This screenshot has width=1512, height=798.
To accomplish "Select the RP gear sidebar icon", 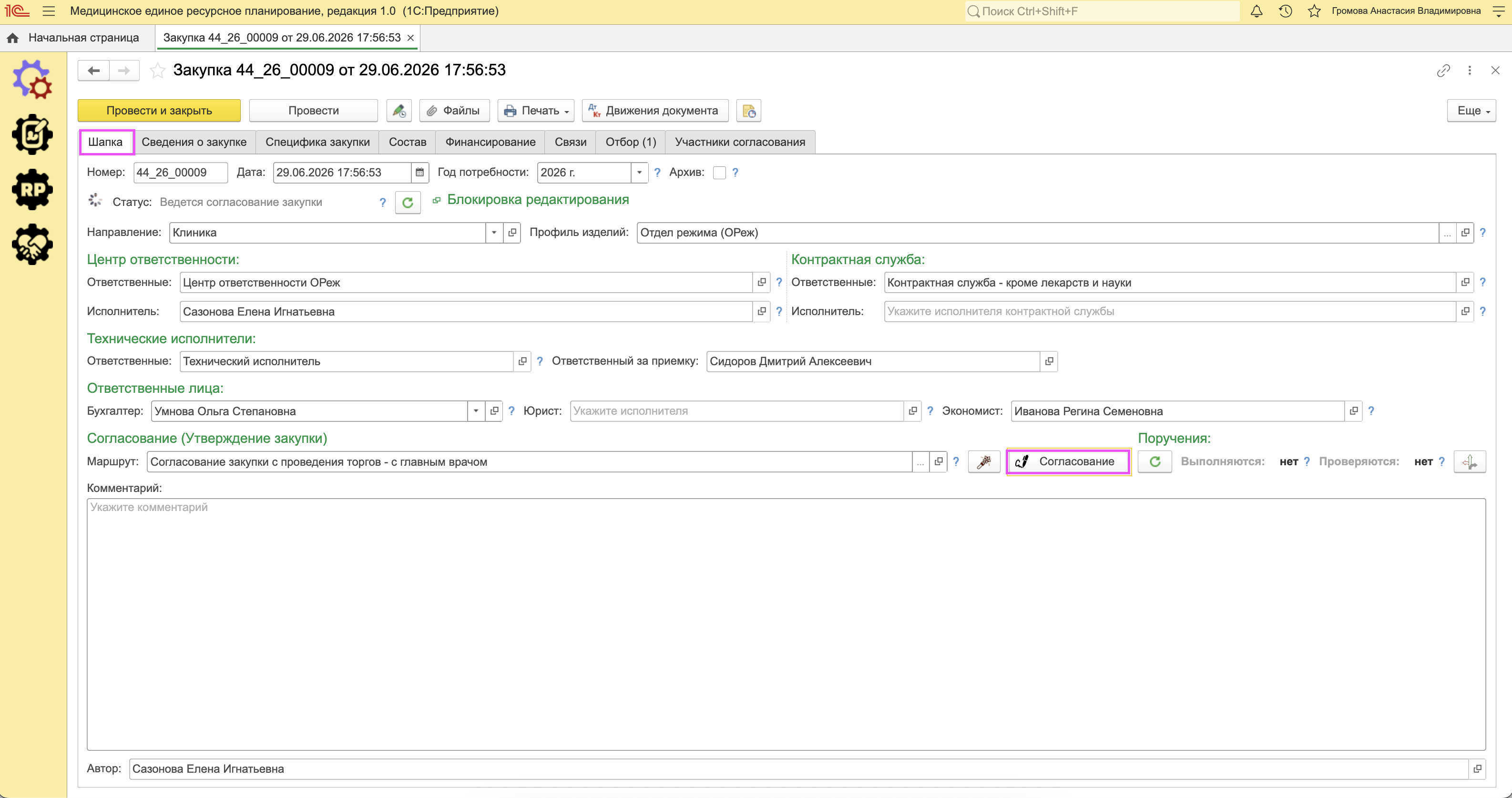I will (32, 190).
